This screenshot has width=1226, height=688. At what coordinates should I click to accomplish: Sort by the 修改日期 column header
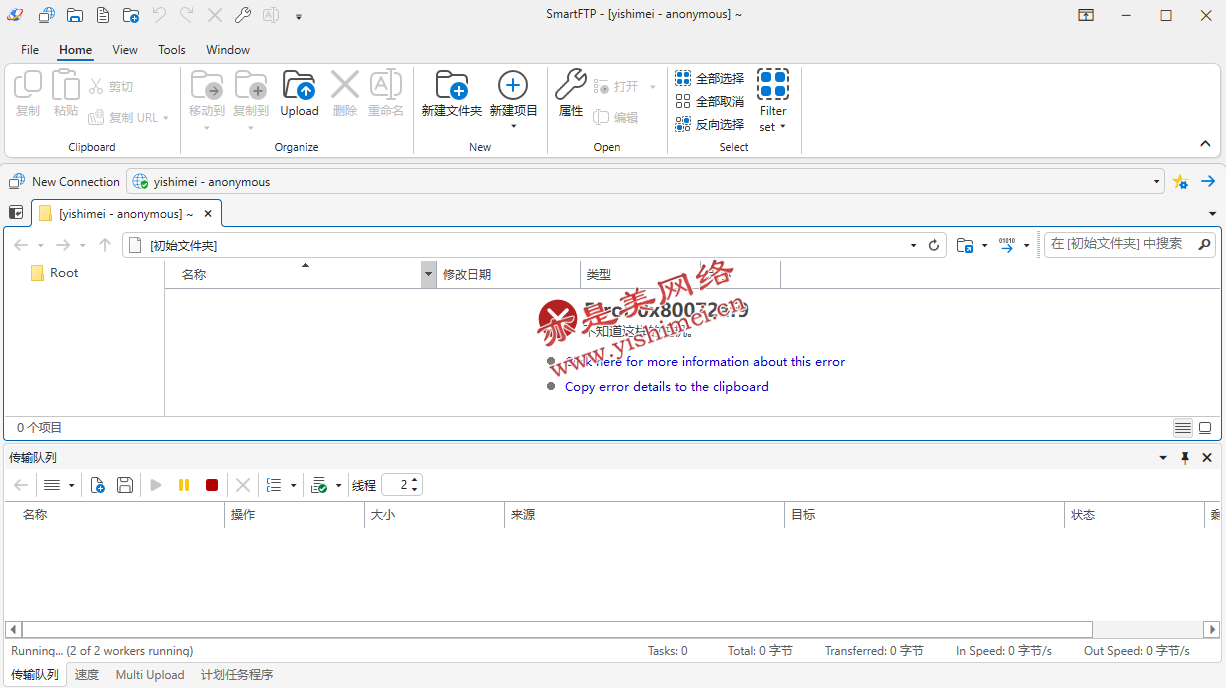click(x=509, y=274)
